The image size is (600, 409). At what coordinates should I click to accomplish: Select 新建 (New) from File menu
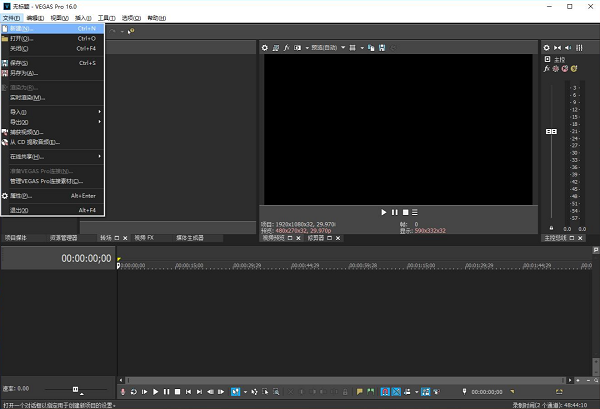(x=52, y=28)
